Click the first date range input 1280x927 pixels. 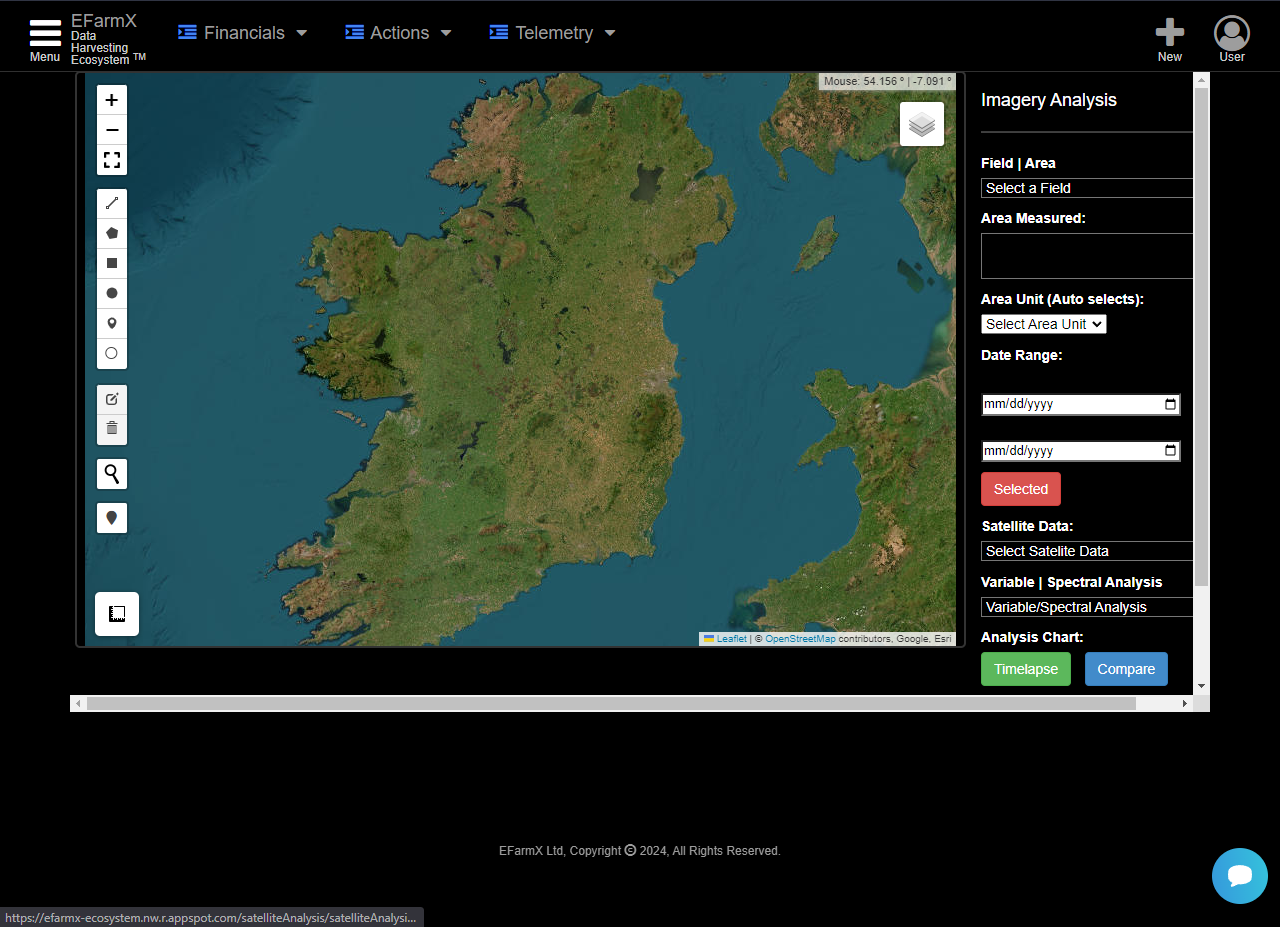coord(1072,404)
